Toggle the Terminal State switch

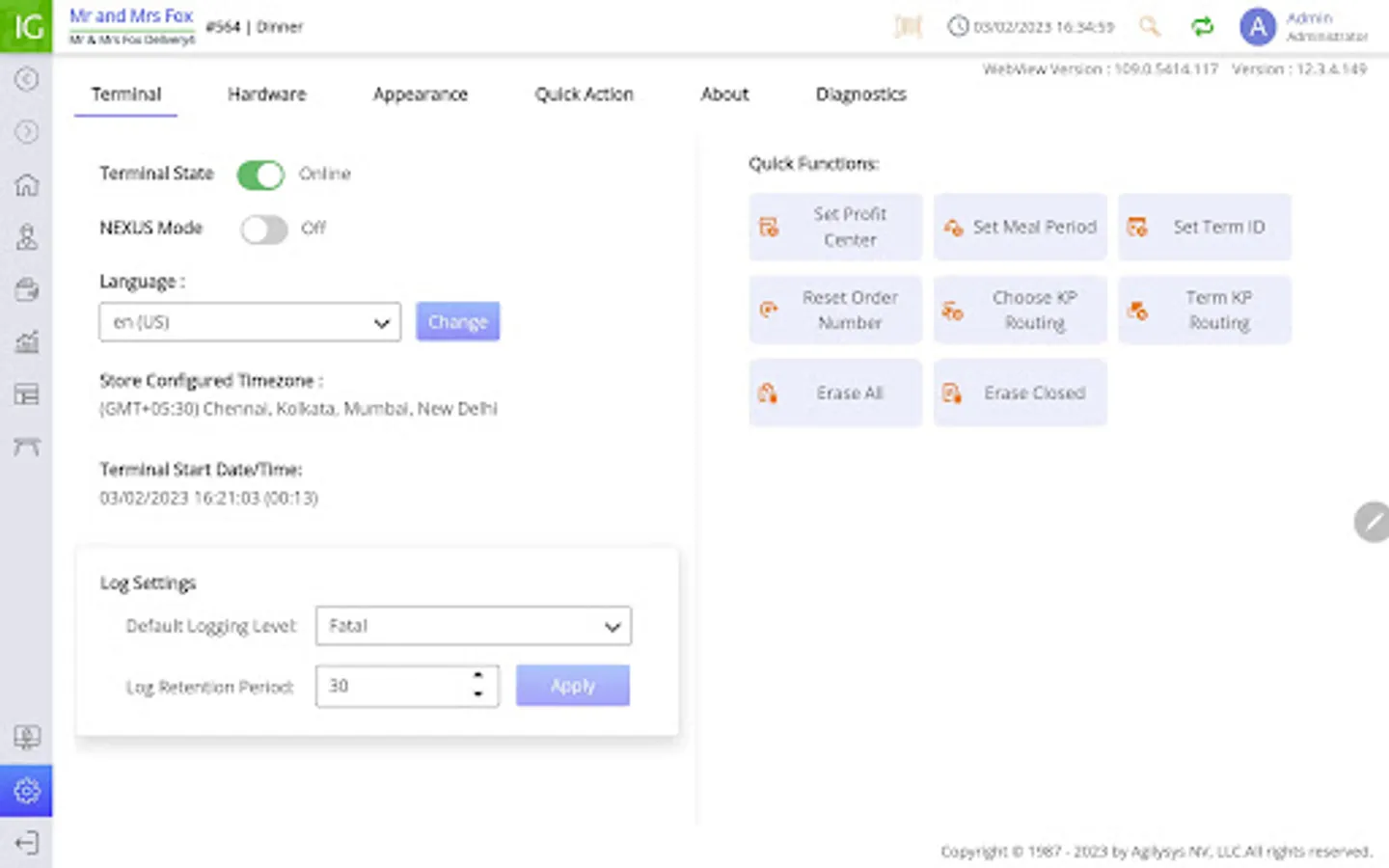pyautogui.click(x=260, y=175)
